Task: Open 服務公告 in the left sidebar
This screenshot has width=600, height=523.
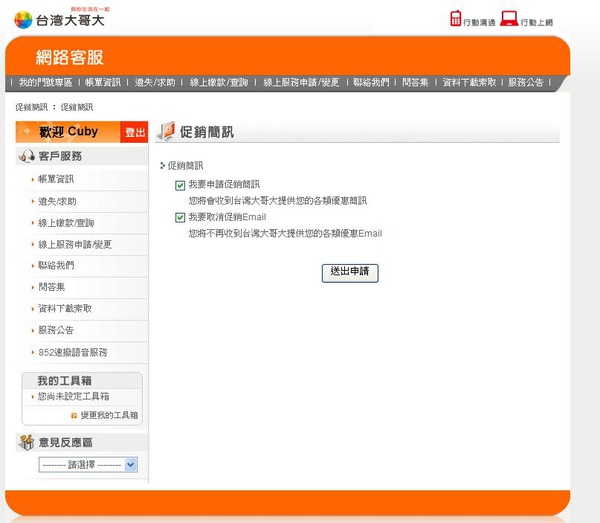Action: click(56, 330)
